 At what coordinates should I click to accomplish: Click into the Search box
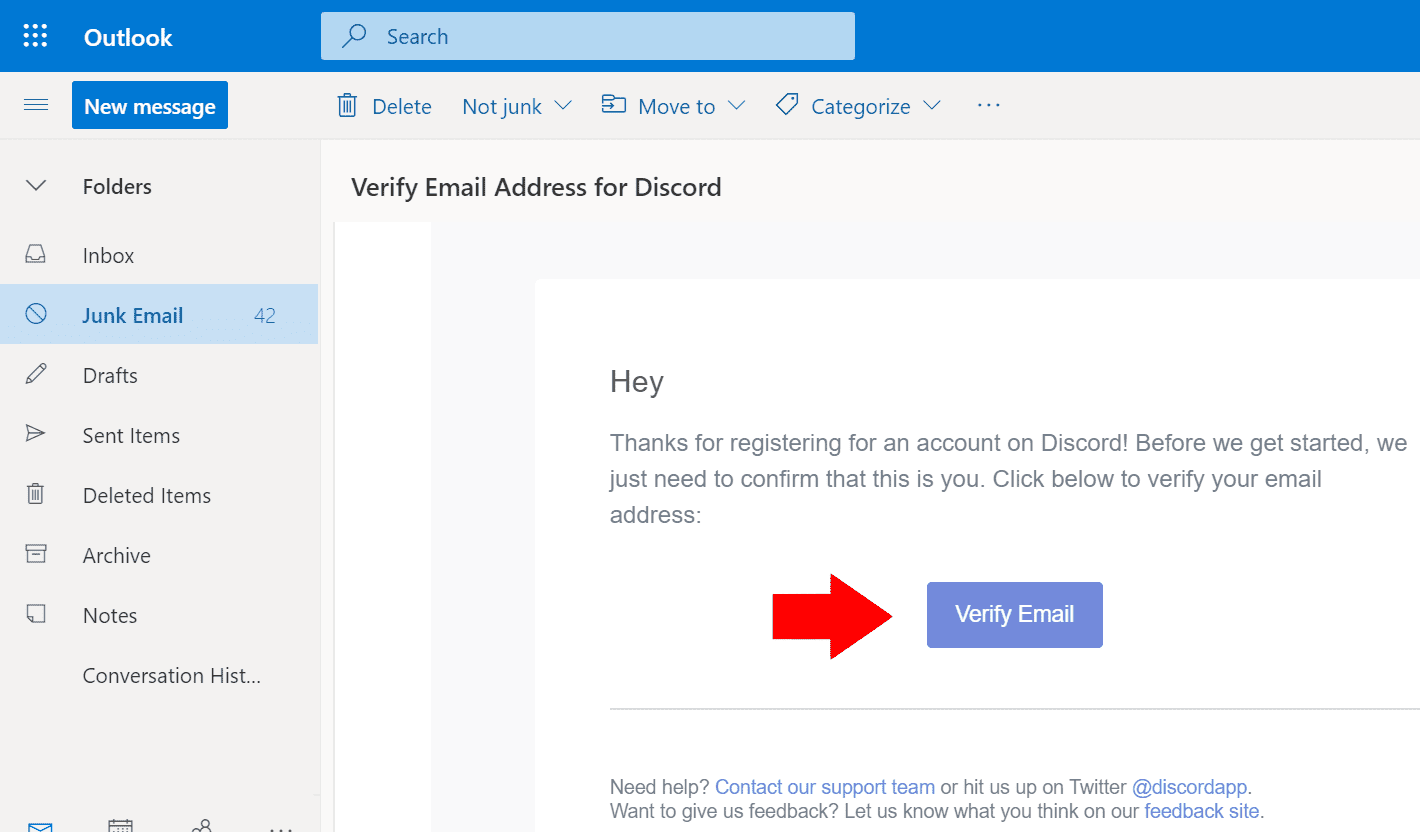coord(588,36)
